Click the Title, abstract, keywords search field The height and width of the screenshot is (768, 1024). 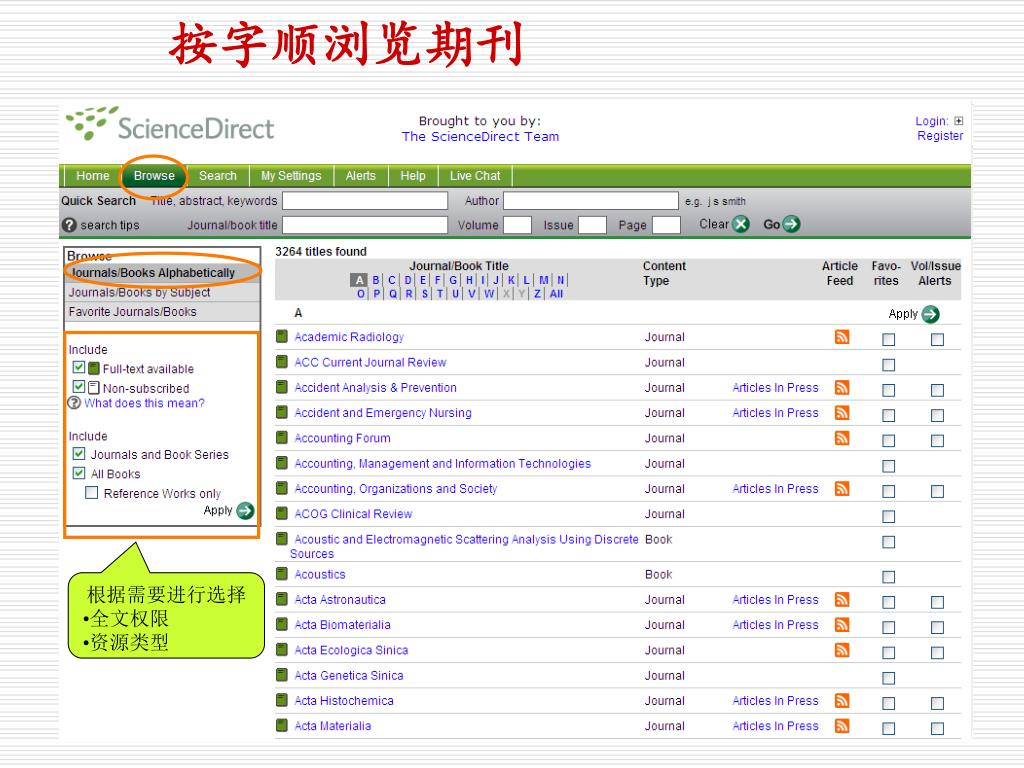365,200
